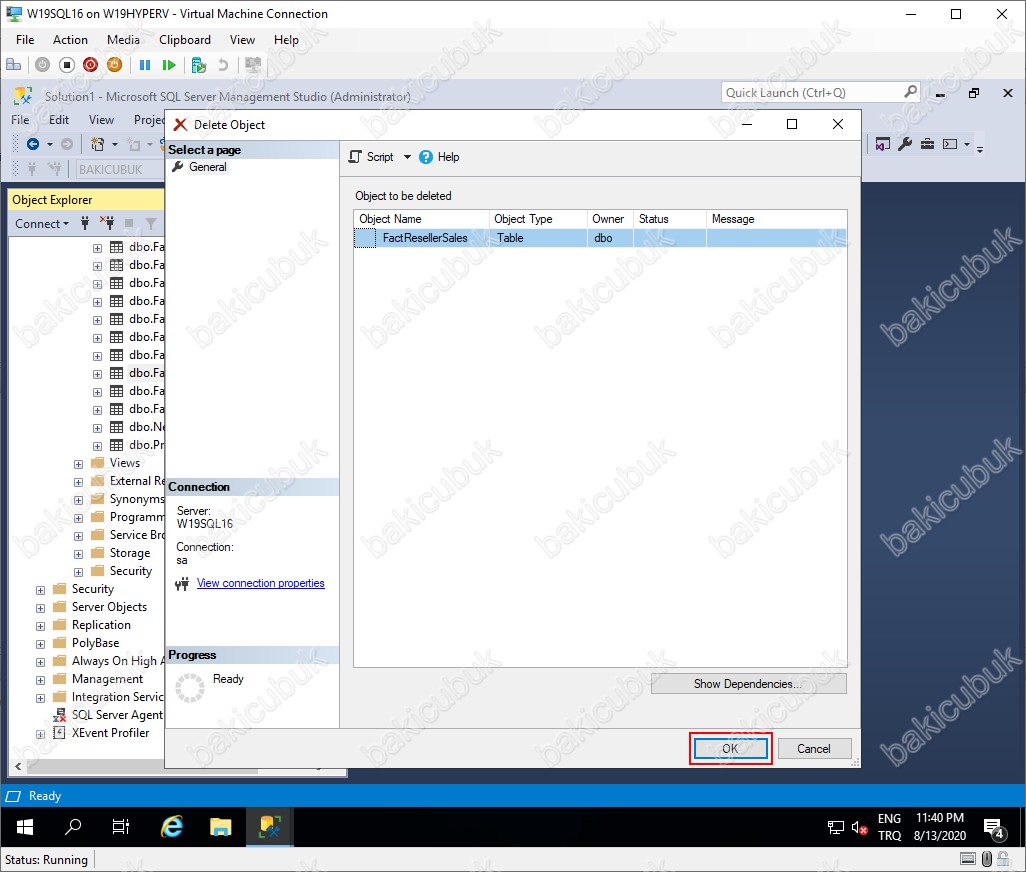Screen dimensions: 1026x872
Task: Click the muted volume tray icon
Action: tap(859, 828)
